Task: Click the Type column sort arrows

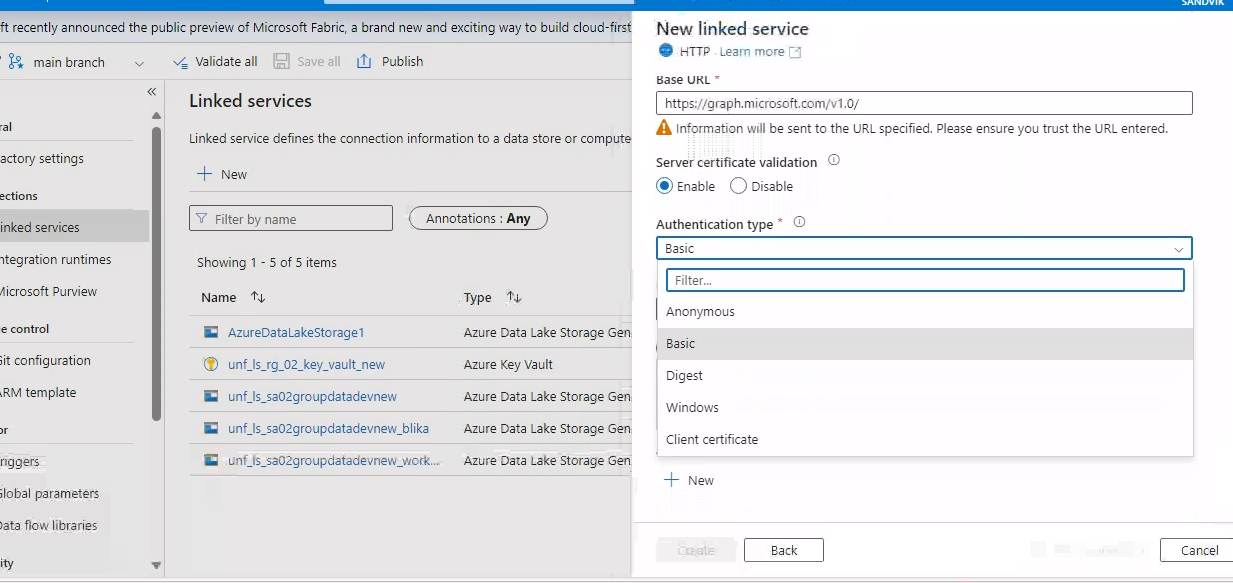Action: (514, 297)
